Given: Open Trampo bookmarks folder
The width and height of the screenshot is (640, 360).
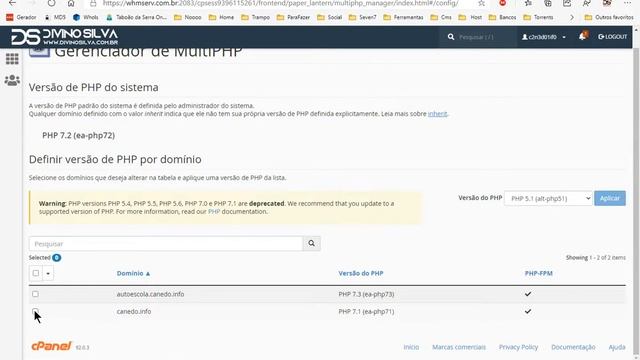Looking at the screenshot, I should click(256, 17).
